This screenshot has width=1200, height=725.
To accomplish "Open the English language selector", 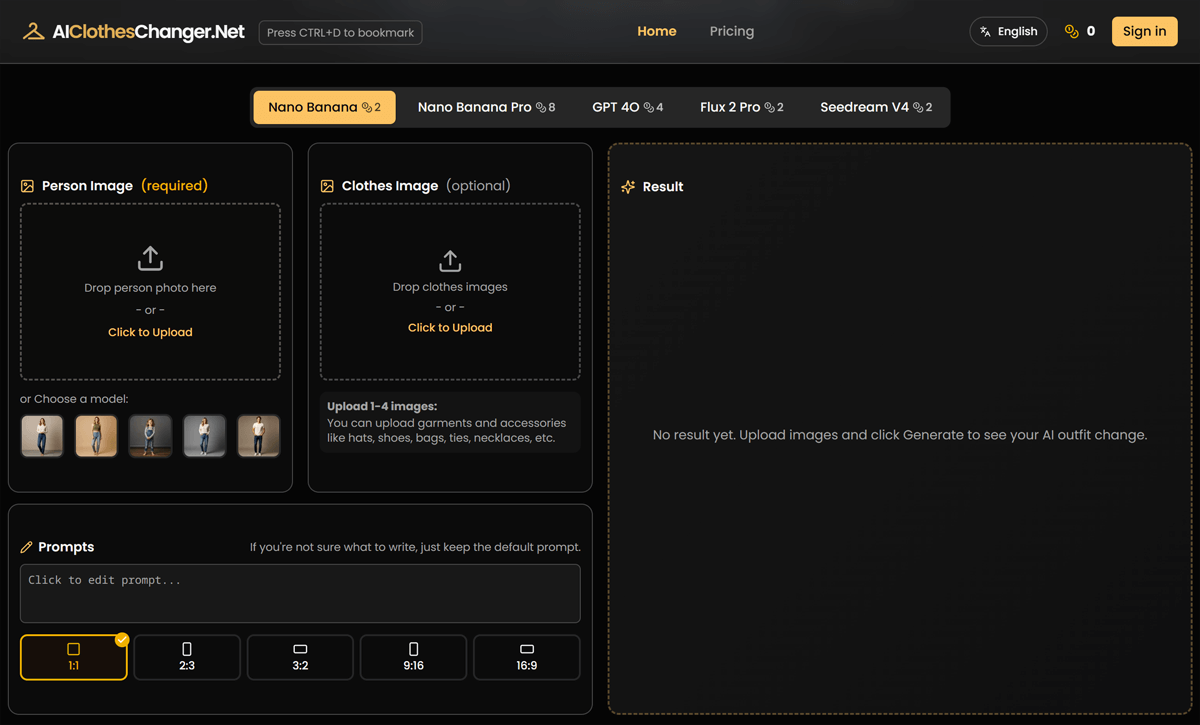I will coord(1008,31).
